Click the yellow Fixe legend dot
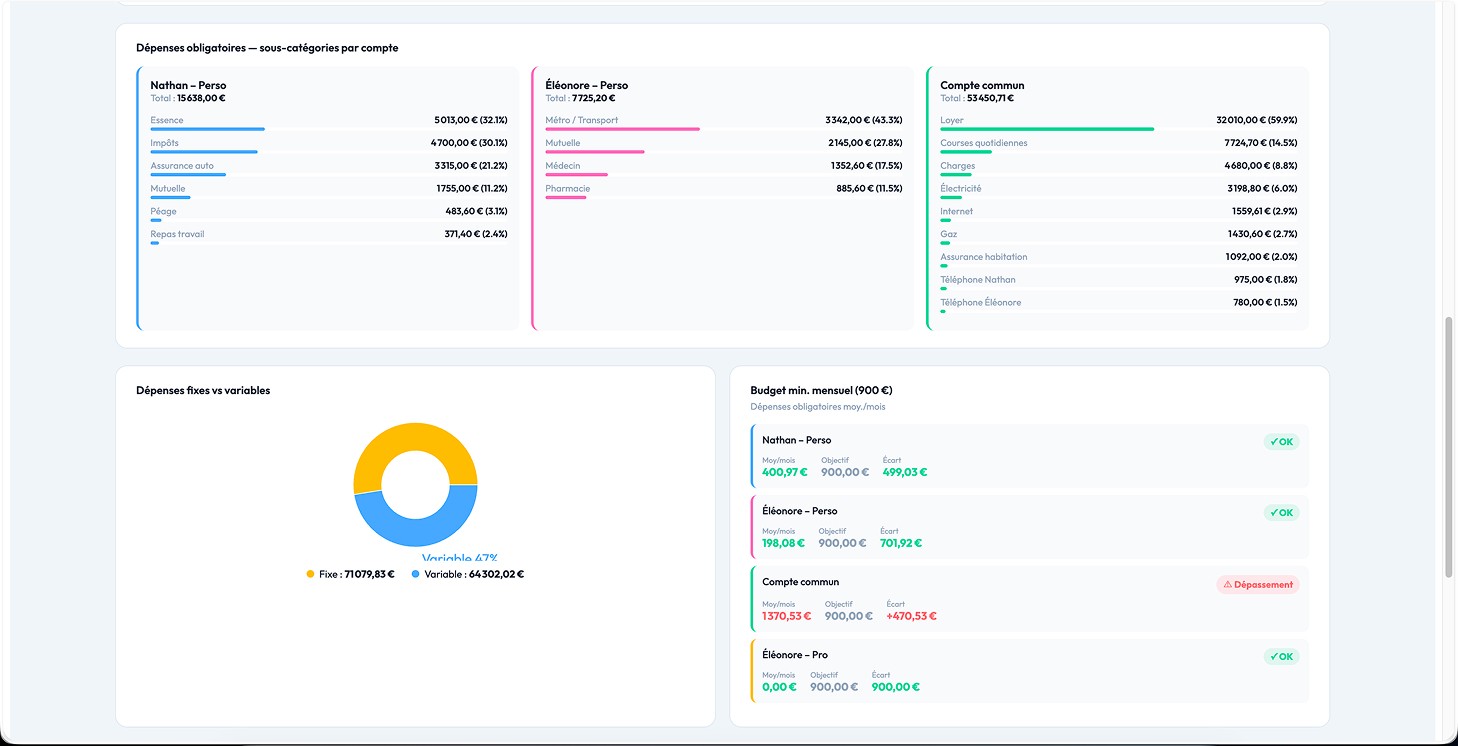1458x746 pixels. pyautogui.click(x=310, y=574)
